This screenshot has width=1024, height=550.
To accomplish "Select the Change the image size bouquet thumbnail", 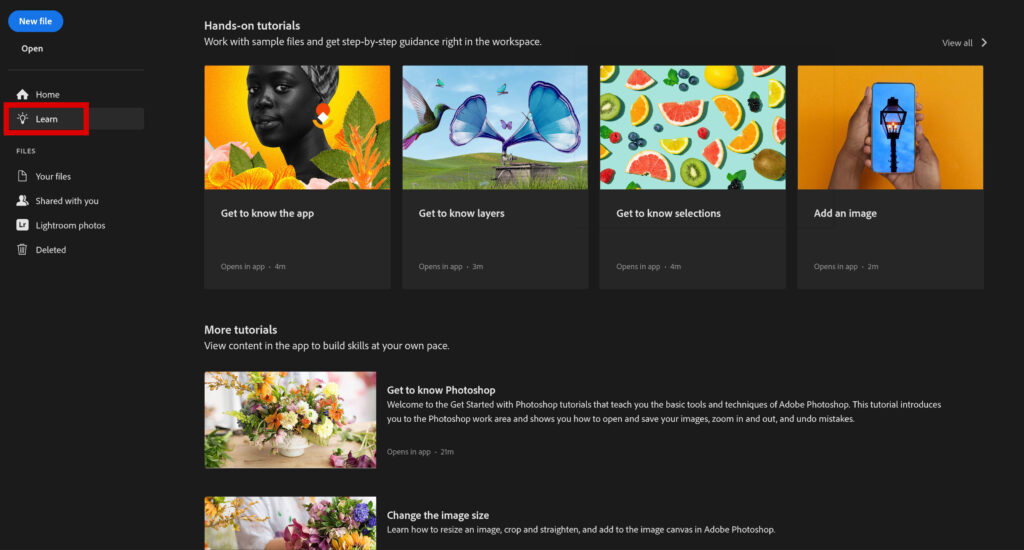I will [290, 523].
